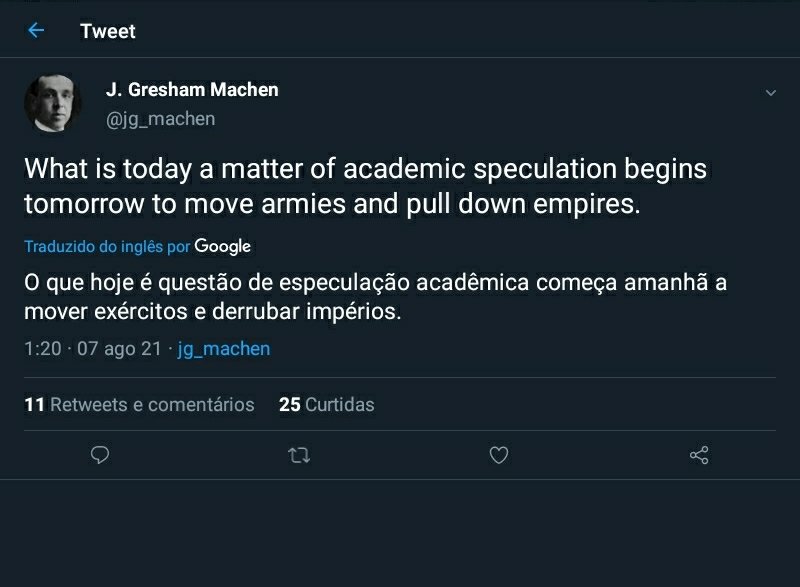
Task: Click the reply speech bubble icon
Action: 100,456
